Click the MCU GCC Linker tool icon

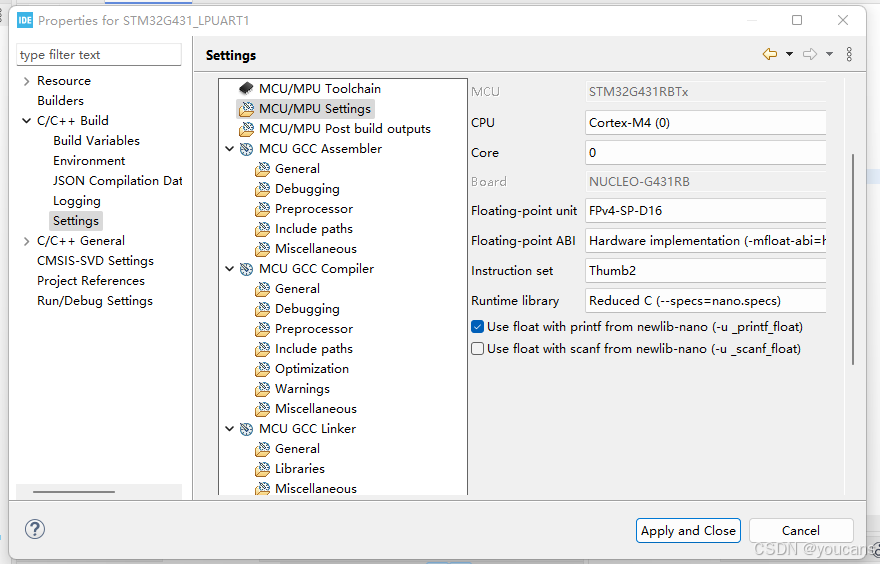pyautogui.click(x=246, y=429)
